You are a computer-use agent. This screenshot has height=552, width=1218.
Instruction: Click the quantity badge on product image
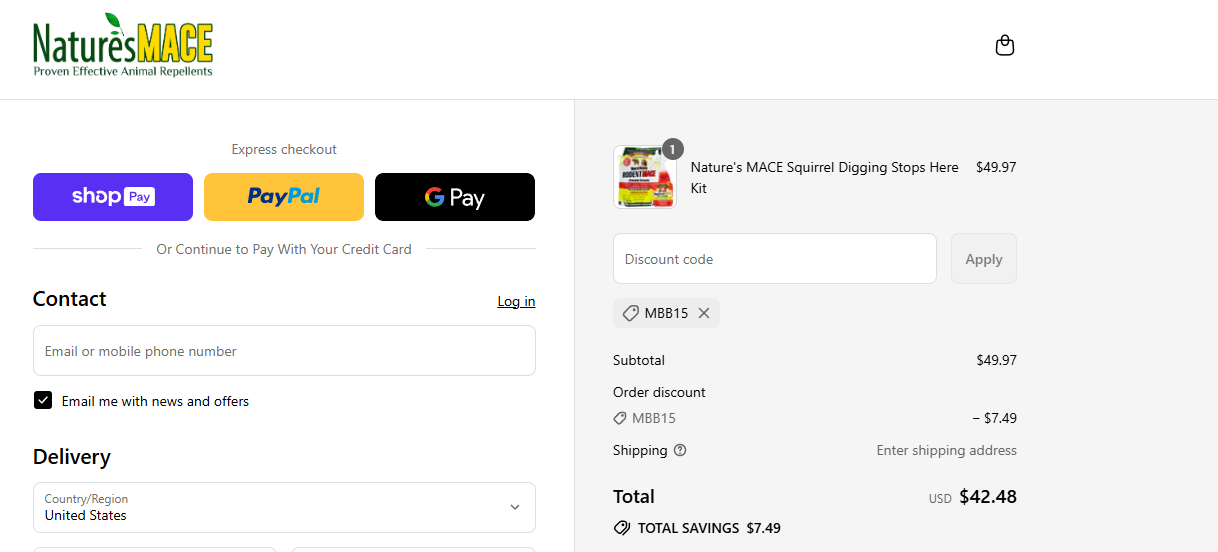pyautogui.click(x=673, y=149)
